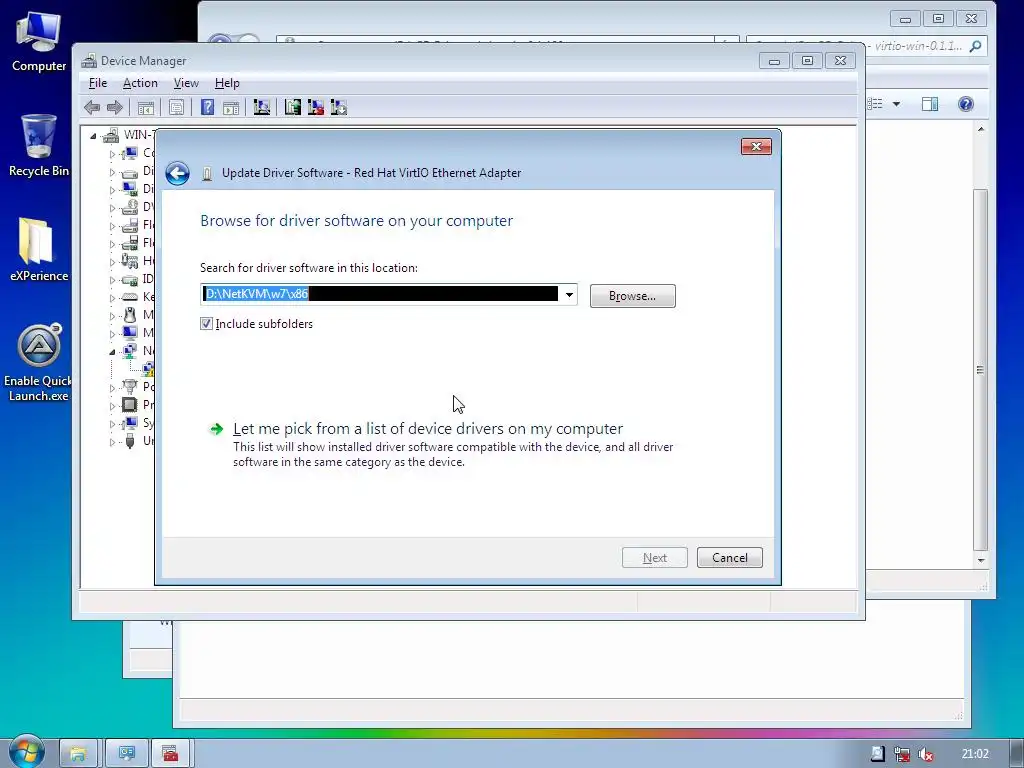
Task: Select the Network adapters icon in device tree
Action: pyautogui.click(x=130, y=351)
